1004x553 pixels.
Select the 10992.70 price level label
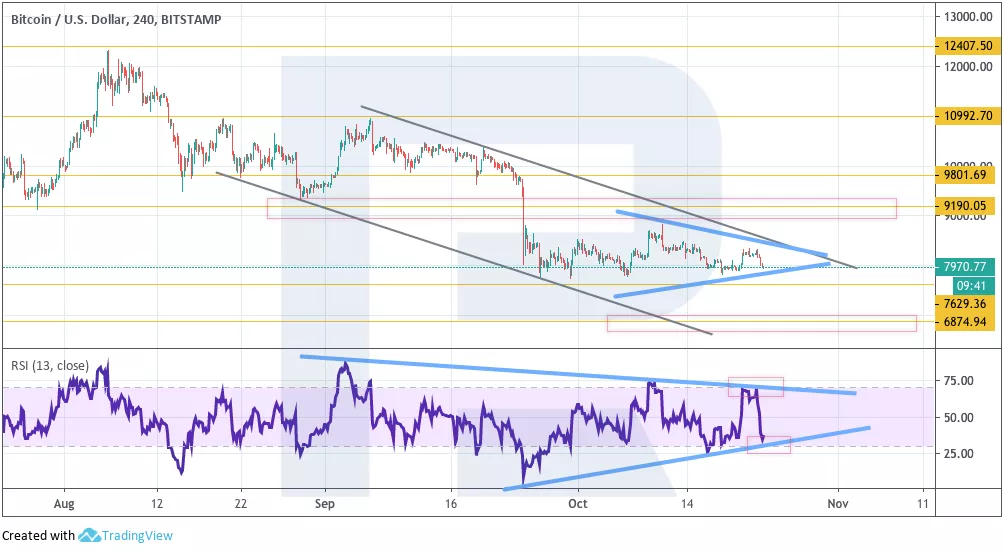[966, 116]
